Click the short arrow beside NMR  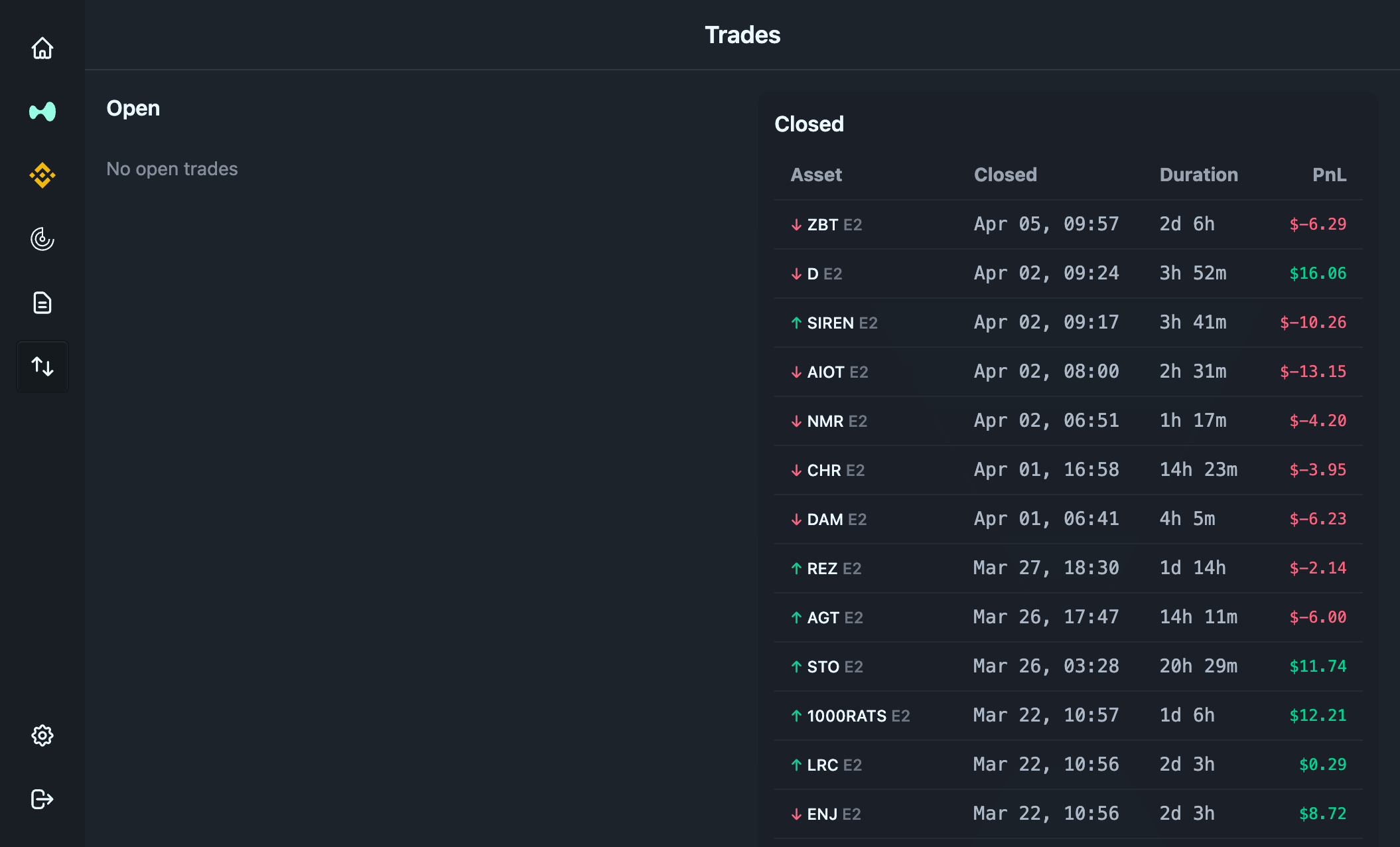[x=796, y=422]
